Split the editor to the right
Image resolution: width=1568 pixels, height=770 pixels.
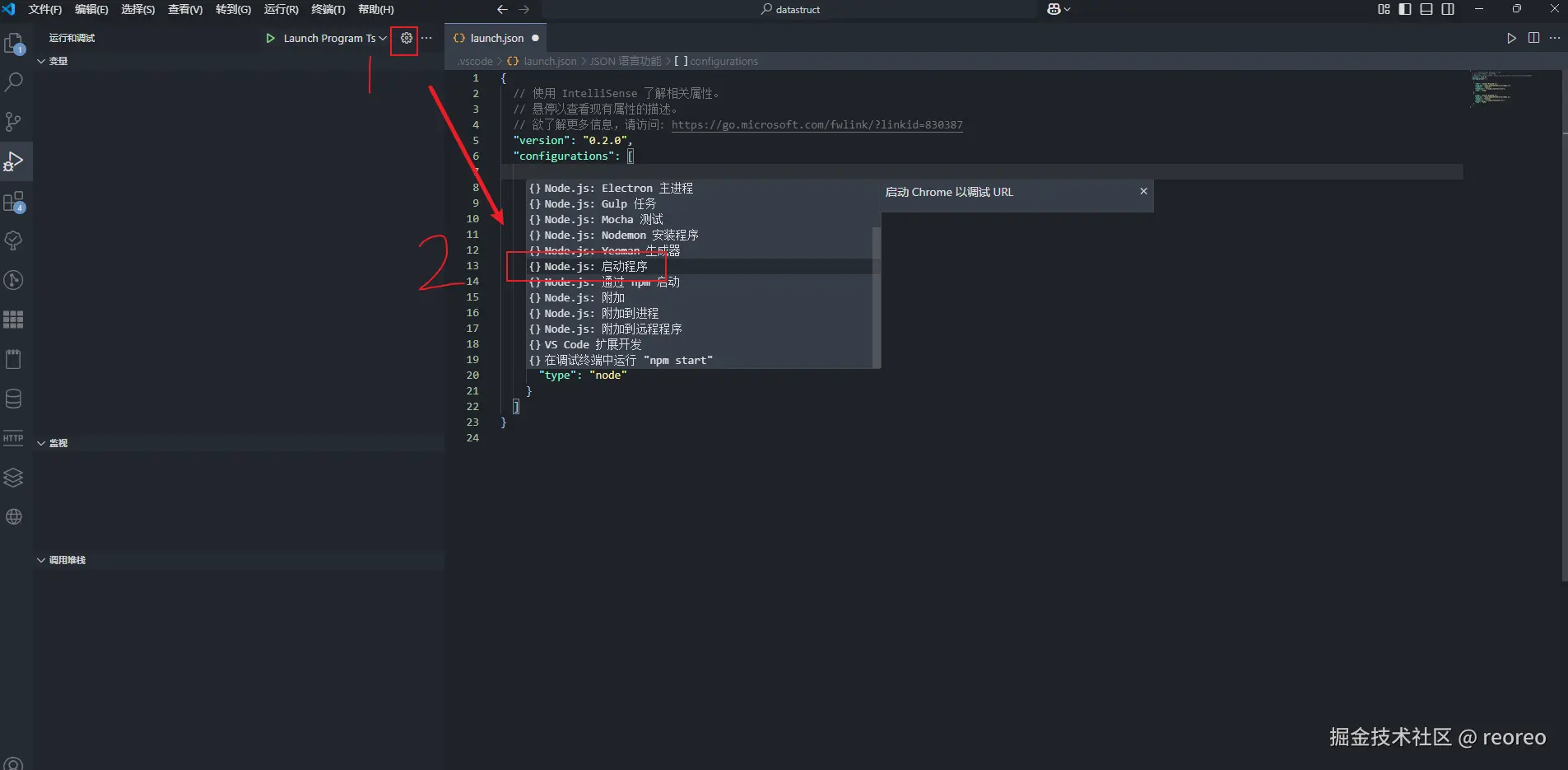pyautogui.click(x=1533, y=38)
